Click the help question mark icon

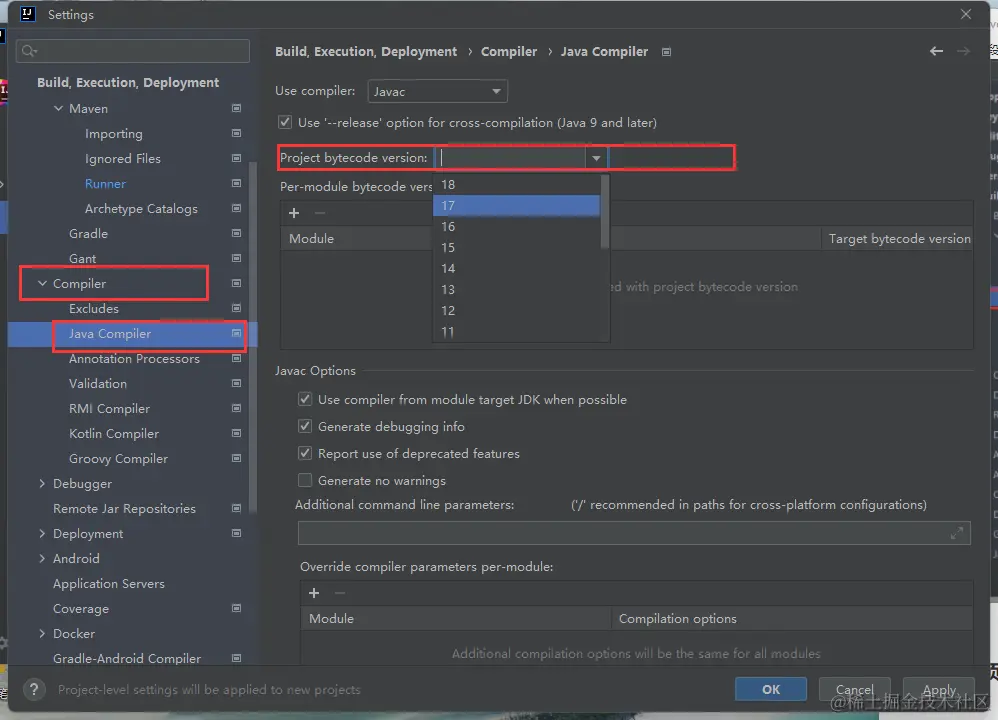pos(34,689)
